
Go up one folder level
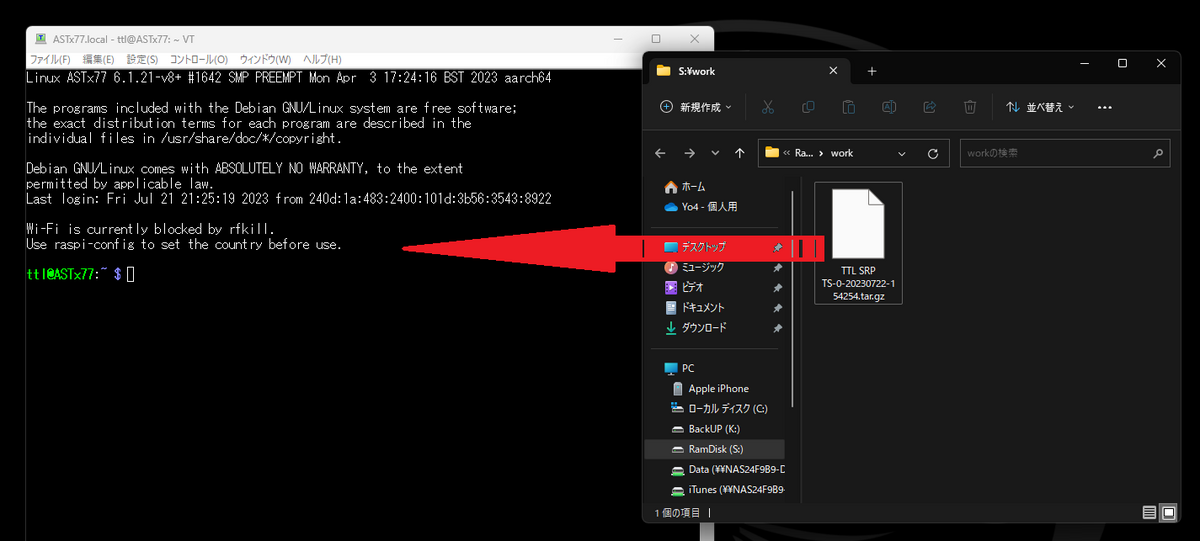(739, 153)
